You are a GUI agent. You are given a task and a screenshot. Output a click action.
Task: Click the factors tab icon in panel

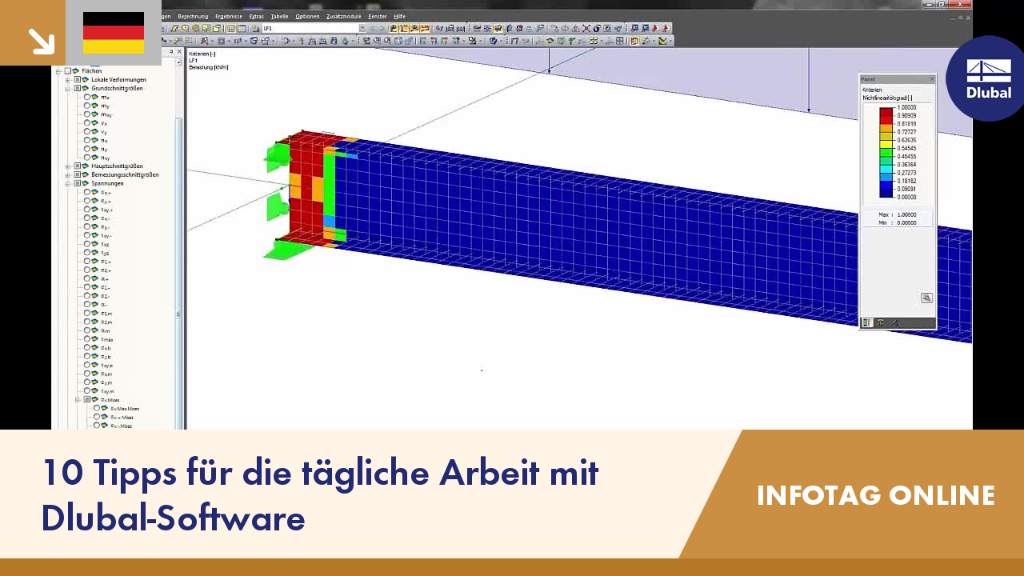(880, 323)
